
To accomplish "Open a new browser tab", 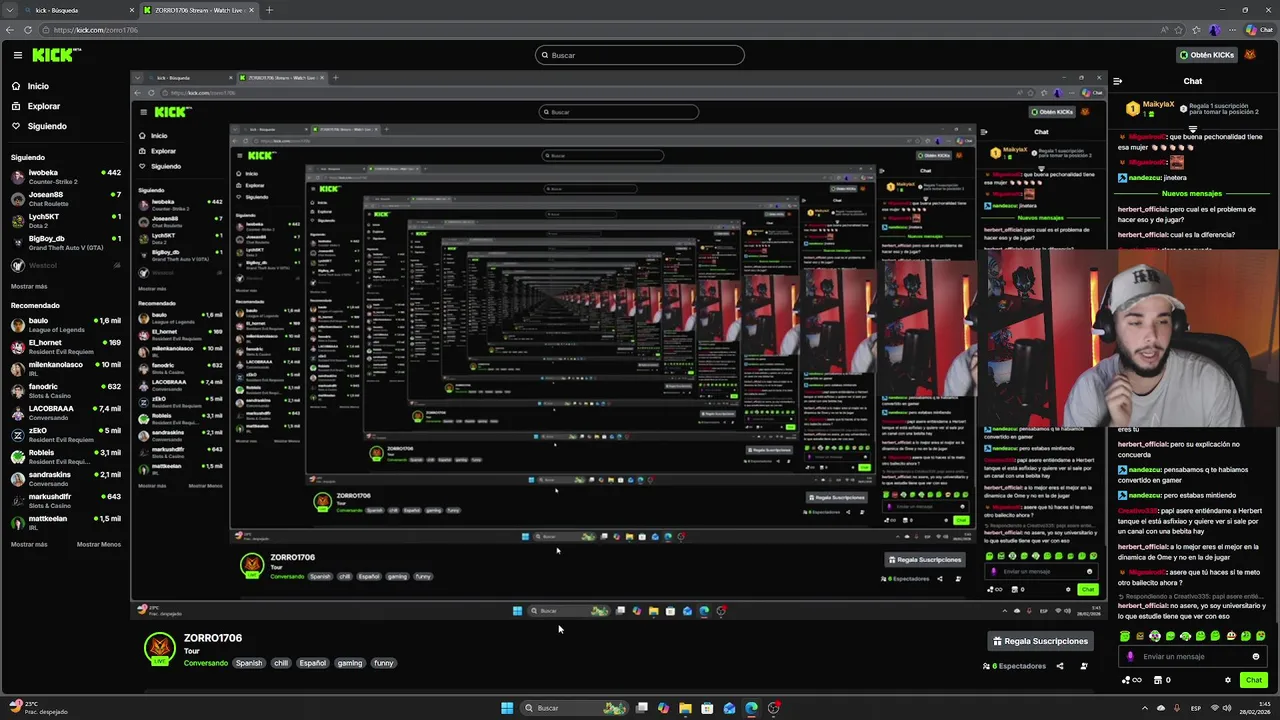I will [x=269, y=10].
